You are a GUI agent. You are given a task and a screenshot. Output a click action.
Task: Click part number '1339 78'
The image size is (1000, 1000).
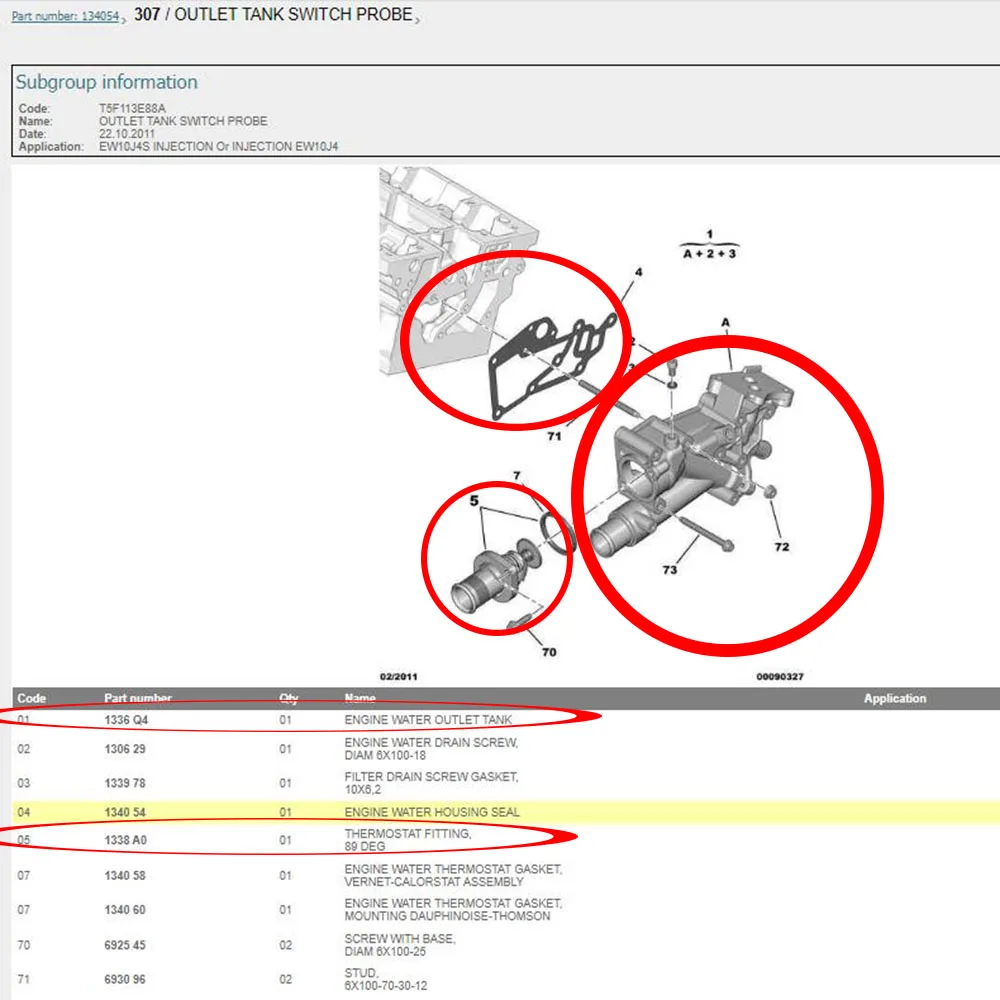125,783
